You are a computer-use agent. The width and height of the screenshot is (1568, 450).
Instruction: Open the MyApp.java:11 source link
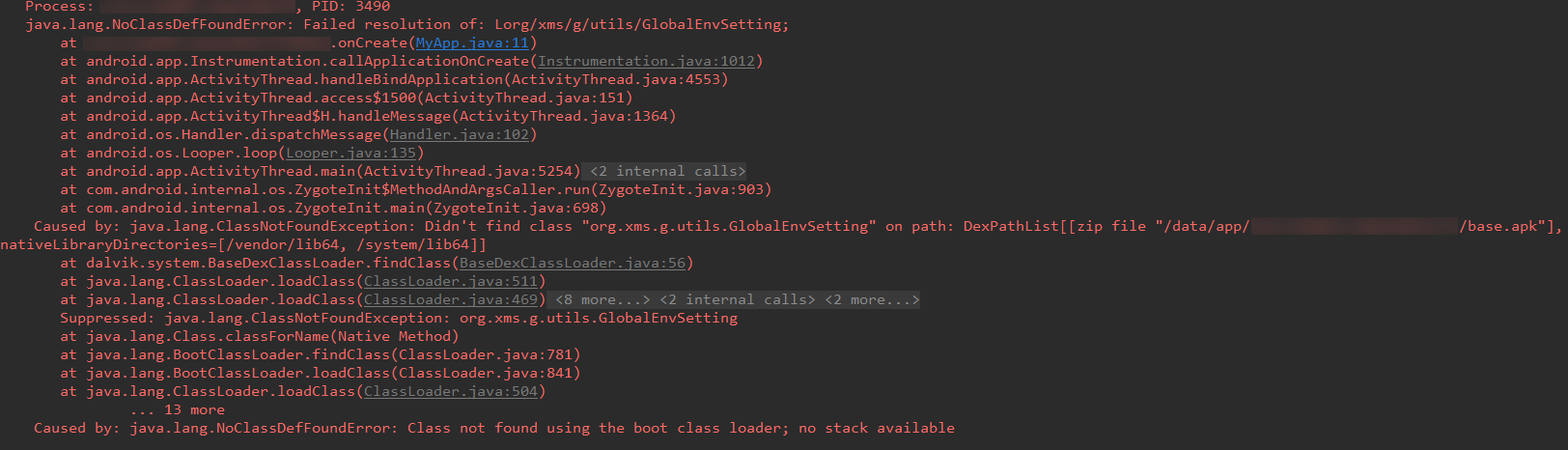472,42
